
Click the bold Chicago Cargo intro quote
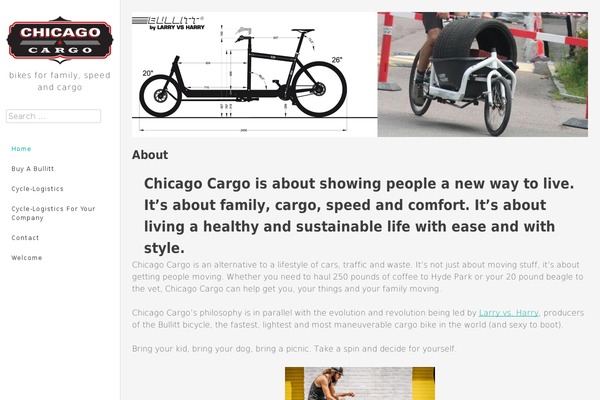(359, 216)
